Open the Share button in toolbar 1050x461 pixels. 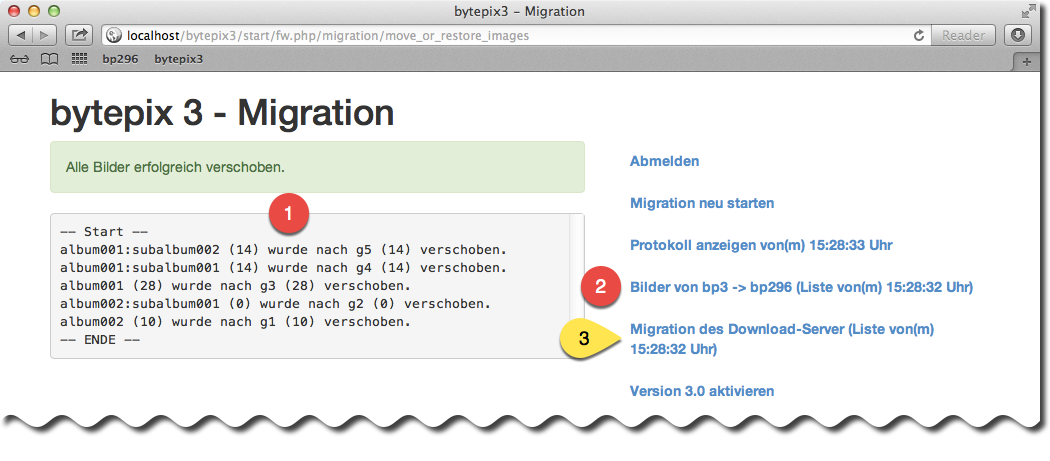79,35
